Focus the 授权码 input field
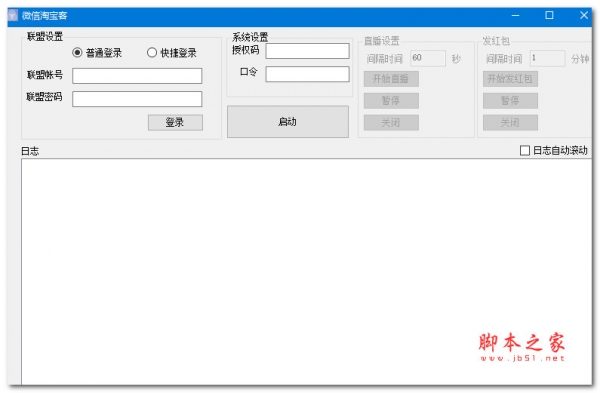This screenshot has height=393, width=600. tap(307, 51)
